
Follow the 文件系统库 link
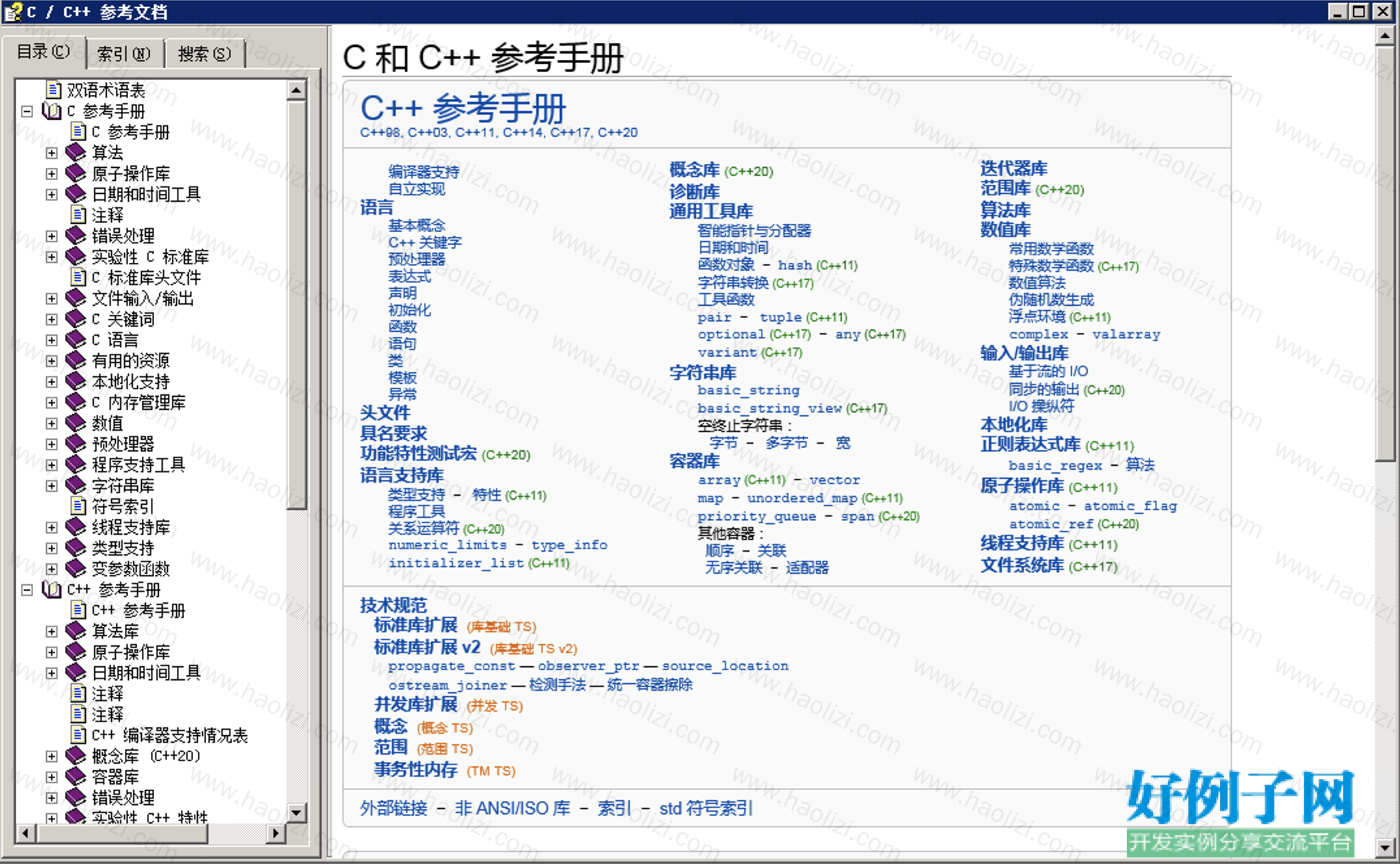click(x=1022, y=565)
